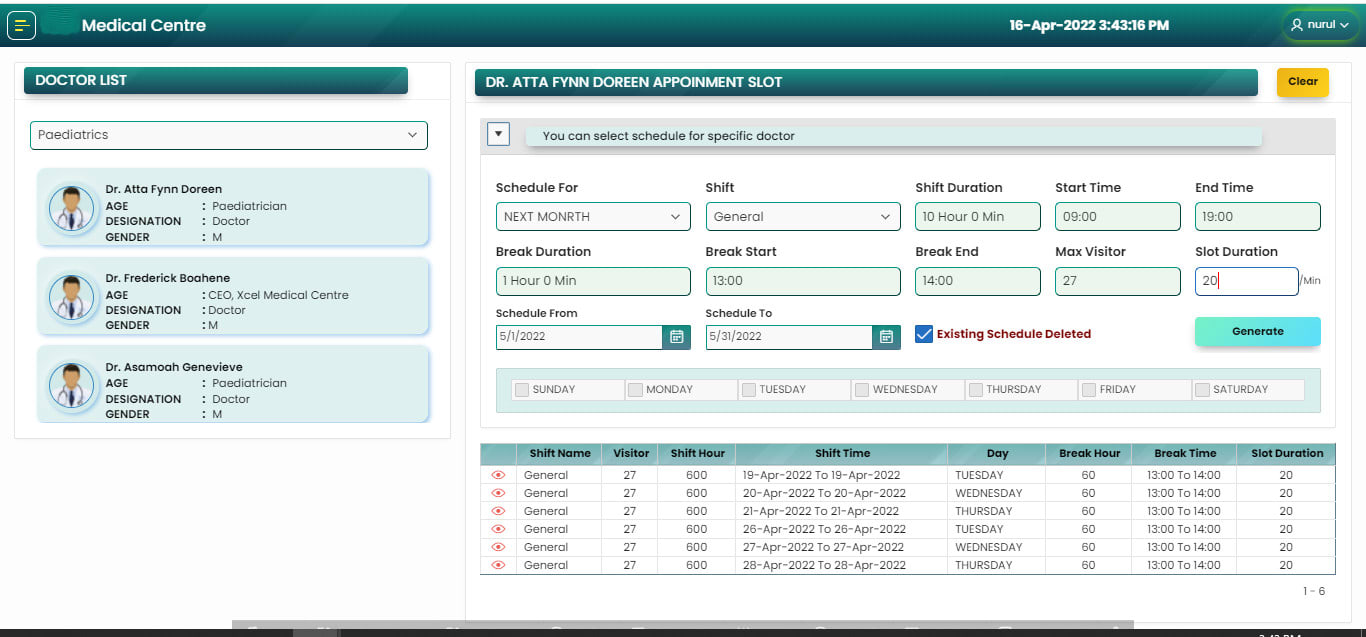Click Dr. Atta Fynn Doreen's avatar
This screenshot has width=1366, height=637.
click(x=71, y=208)
